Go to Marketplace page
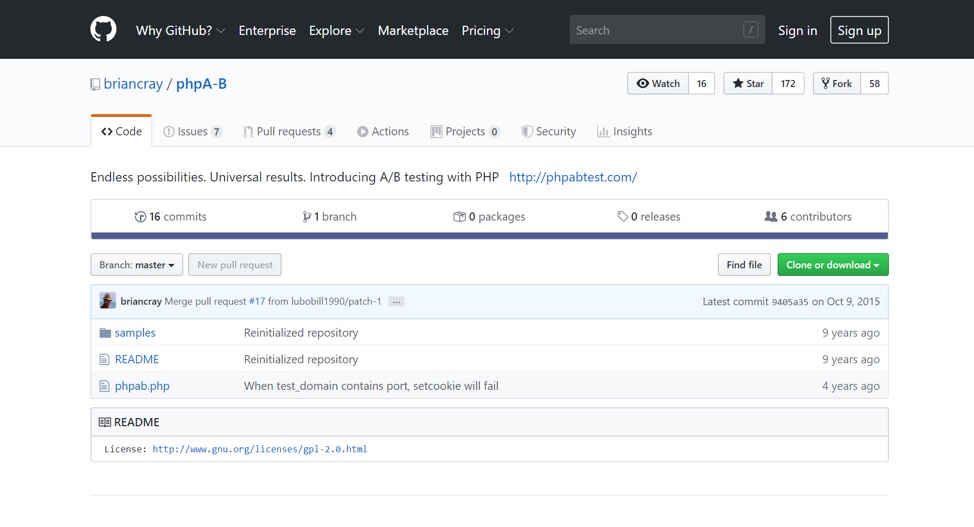974x527 pixels. [413, 30]
